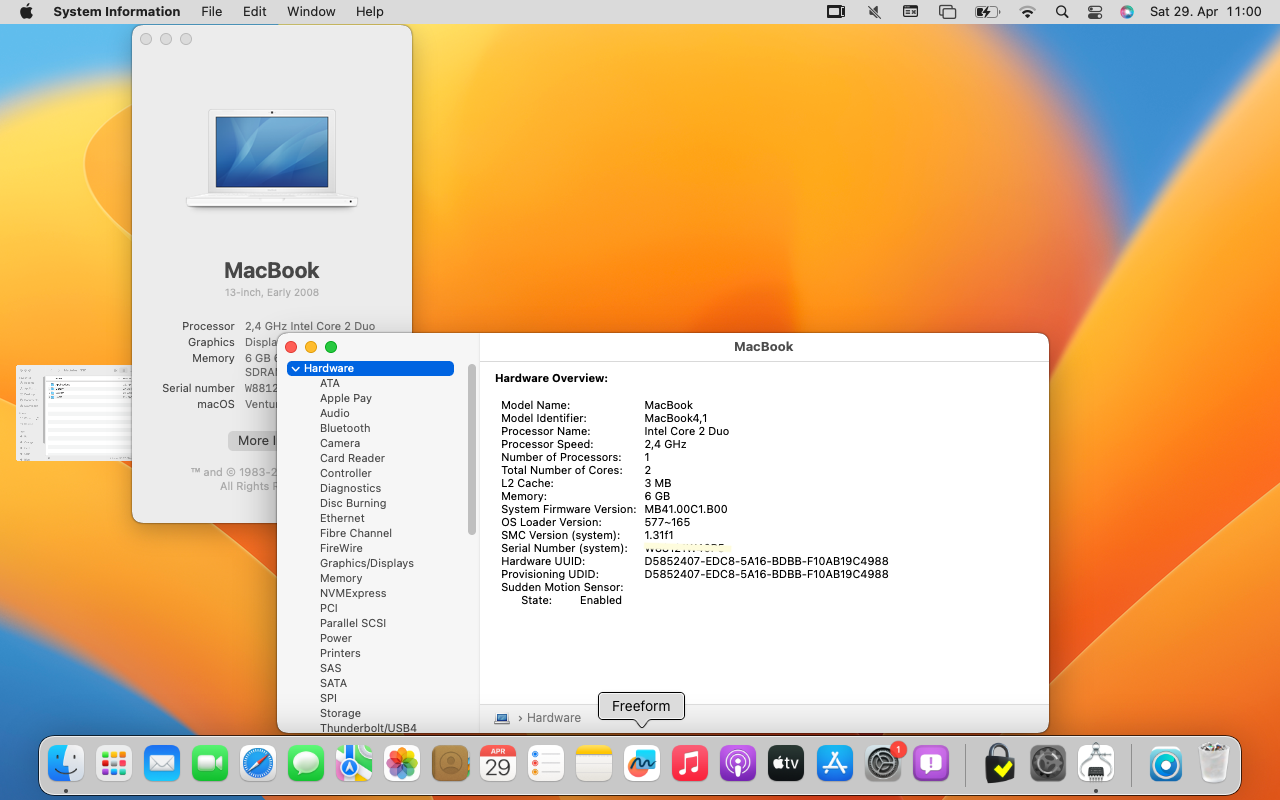The height and width of the screenshot is (800, 1280).
Task: Open Apple TV in the Dock
Action: [x=786, y=764]
